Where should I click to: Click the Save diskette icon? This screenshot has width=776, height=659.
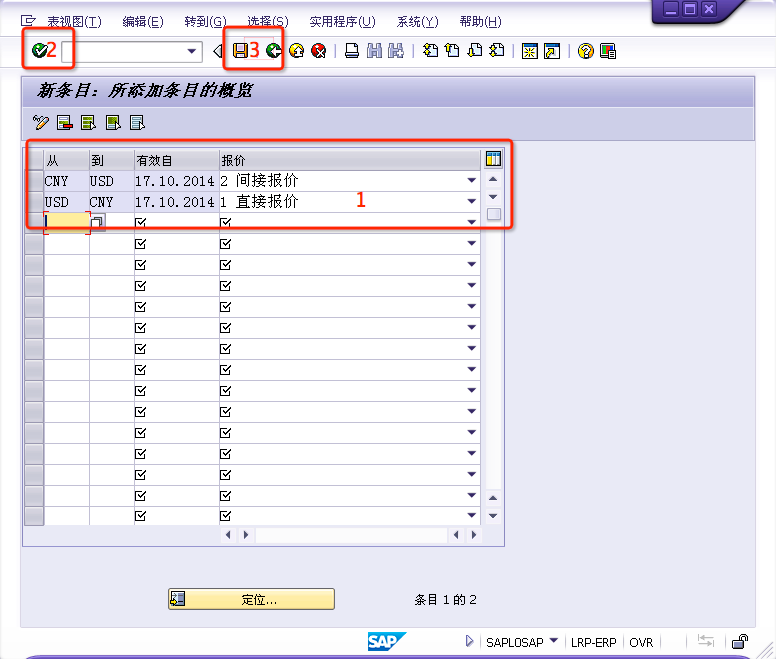pyautogui.click(x=241, y=50)
